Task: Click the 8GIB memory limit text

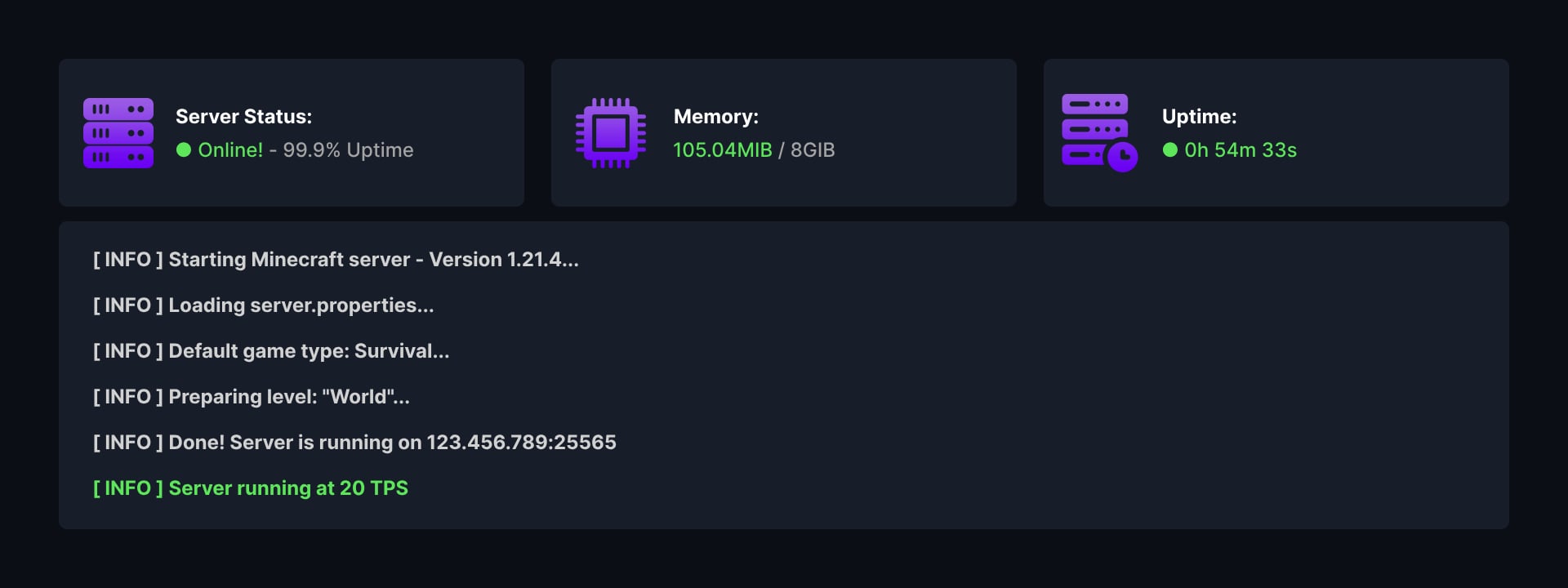Action: (x=813, y=149)
